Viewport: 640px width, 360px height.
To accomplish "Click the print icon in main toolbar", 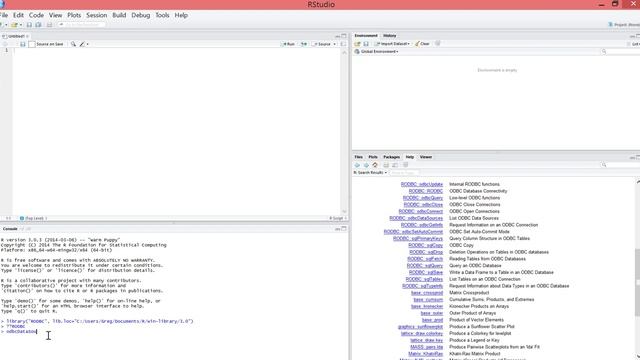I will 49,25.
